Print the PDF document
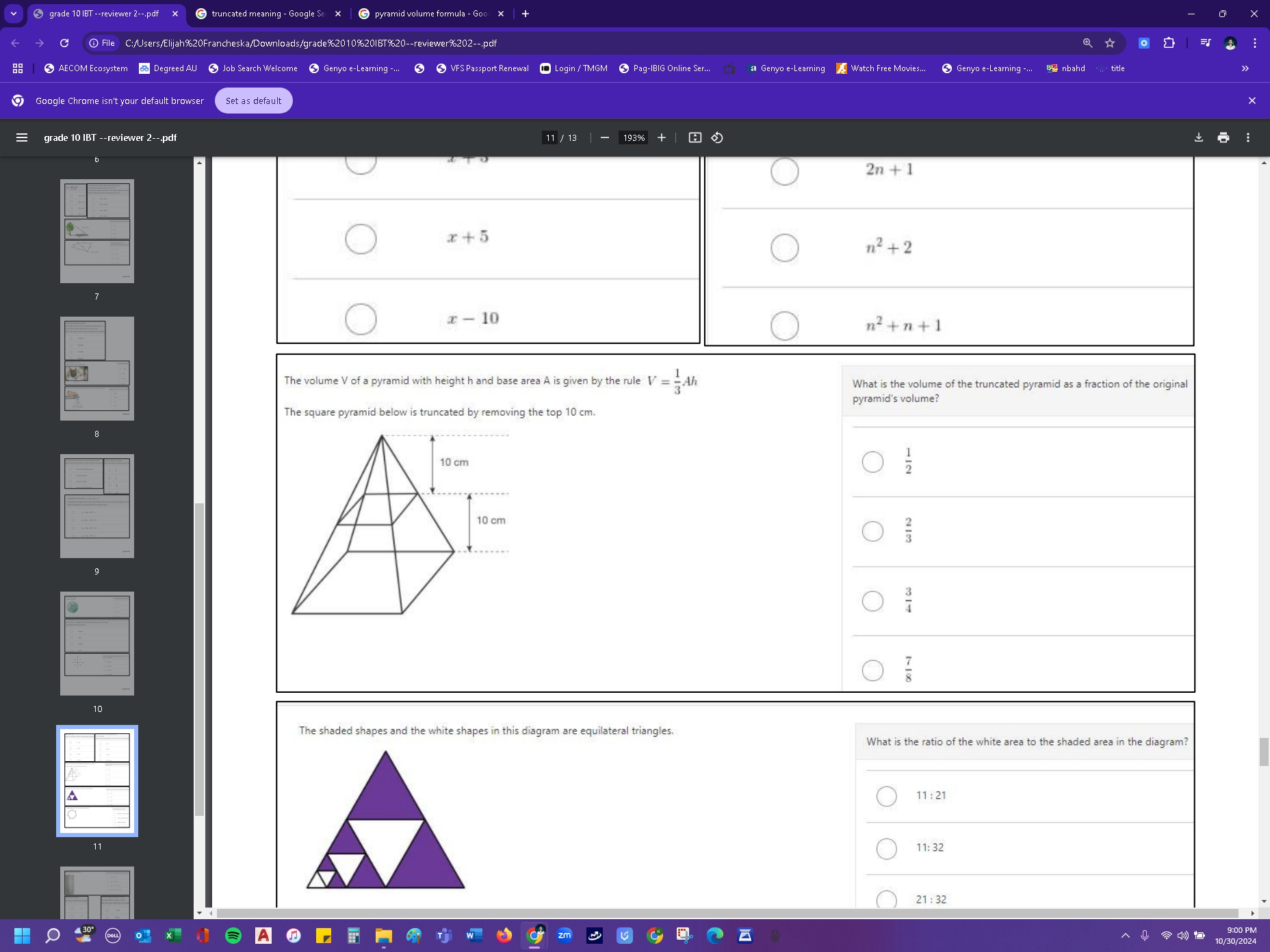1270x952 pixels. 1223,137
